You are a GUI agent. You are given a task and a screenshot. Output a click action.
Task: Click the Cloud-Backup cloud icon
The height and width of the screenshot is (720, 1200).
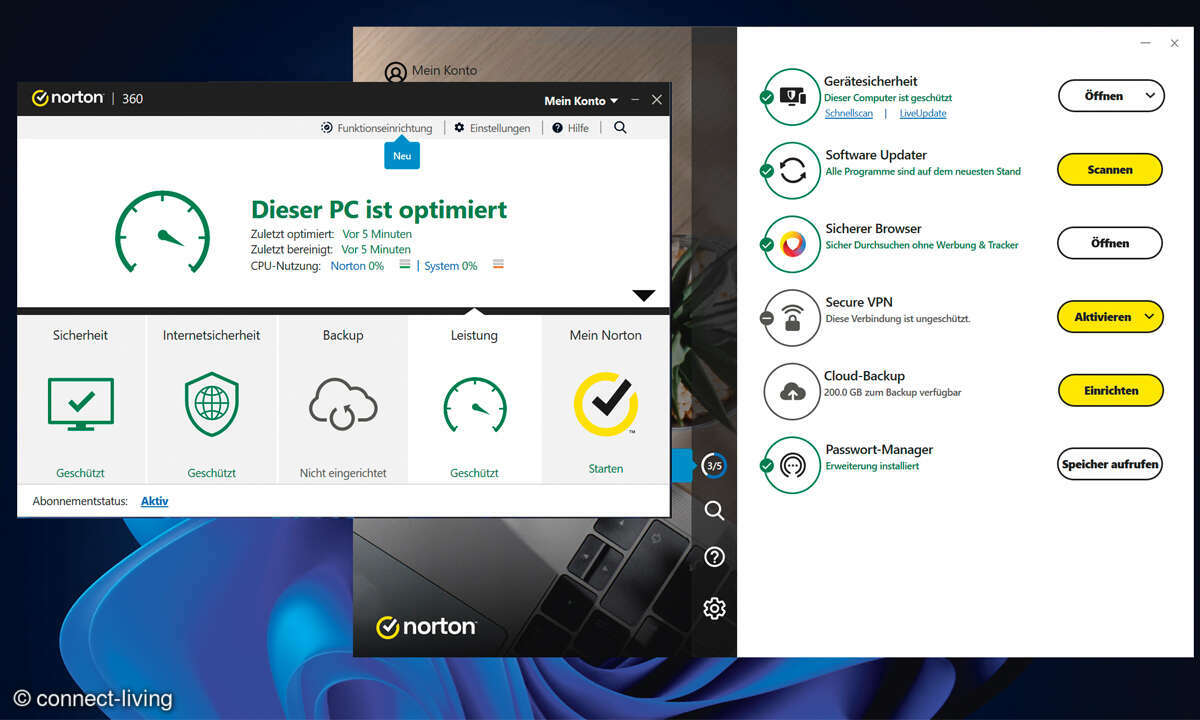click(x=792, y=391)
